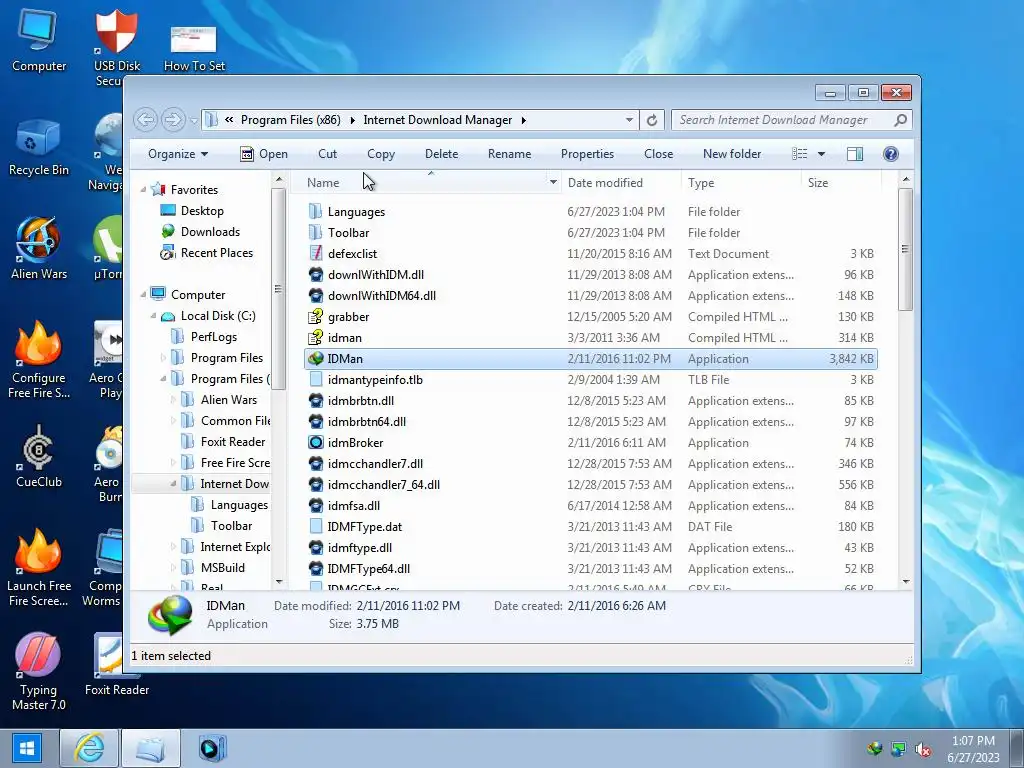Open recent pages dropdown next to Forward
The width and height of the screenshot is (1024, 768).
193,120
